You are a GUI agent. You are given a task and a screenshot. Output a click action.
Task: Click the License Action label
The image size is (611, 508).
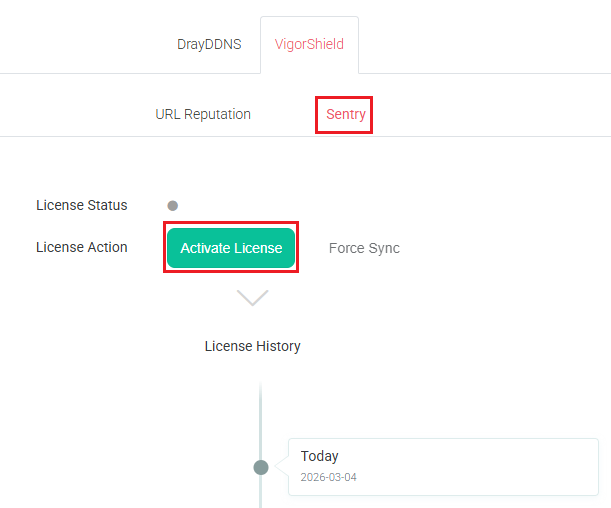(x=82, y=247)
